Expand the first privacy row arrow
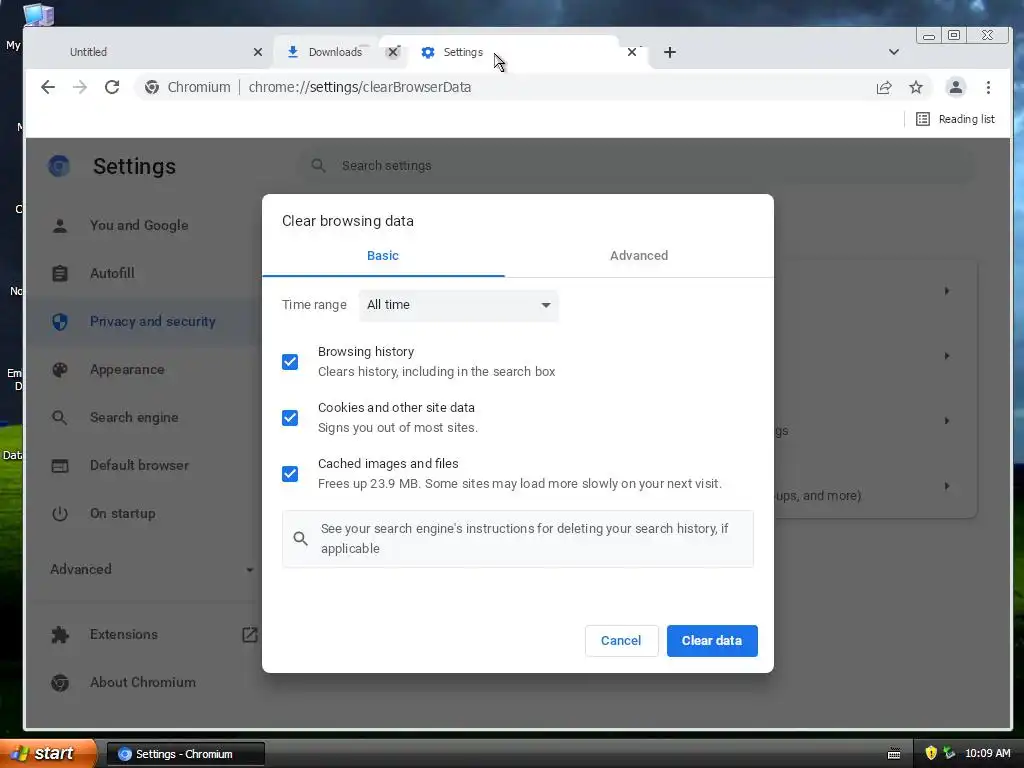Image resolution: width=1024 pixels, height=768 pixels. tap(946, 291)
